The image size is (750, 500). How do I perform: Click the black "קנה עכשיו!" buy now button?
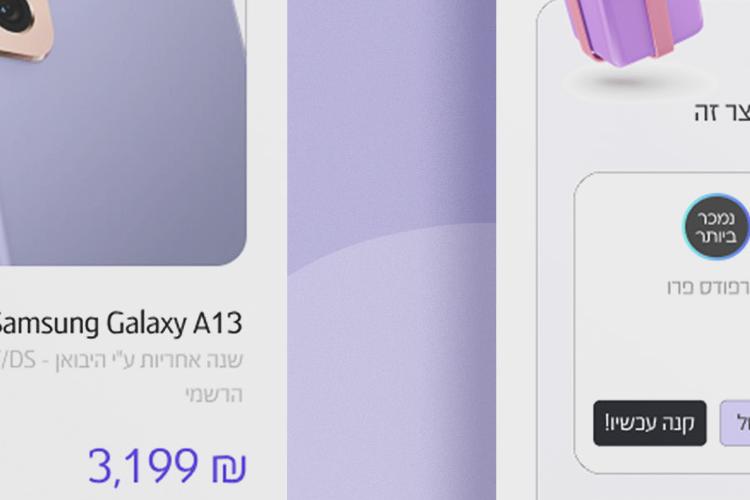[650, 423]
